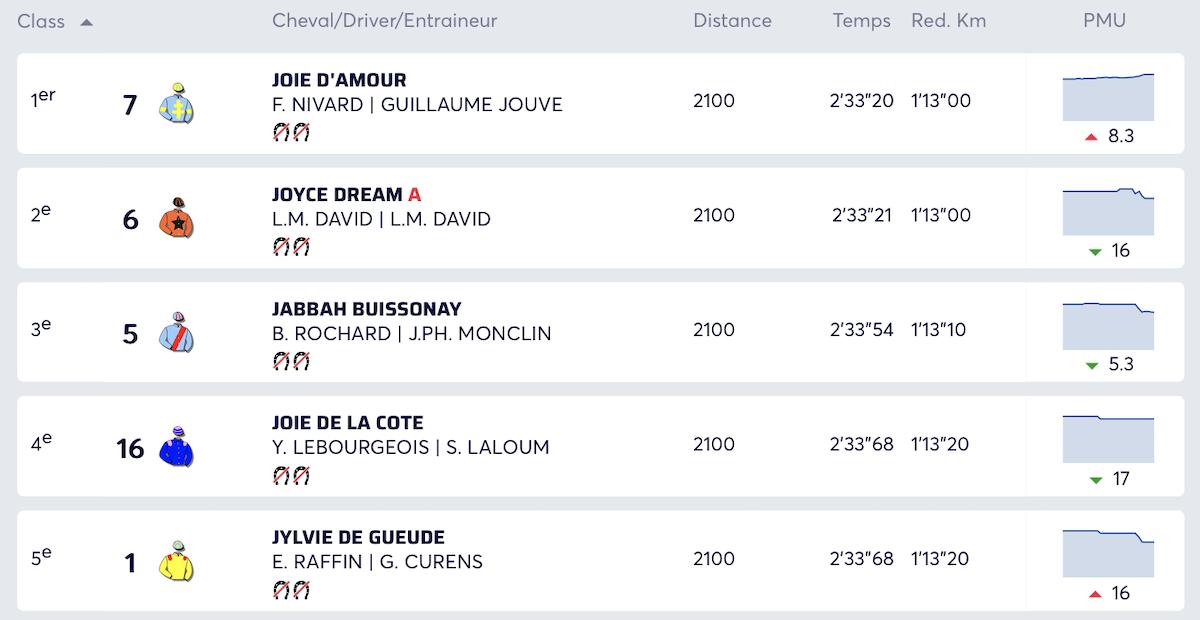Click the barefoot horseshoe icons under Y. Lebourgeois
Viewport: 1200px width, 620px height.
(x=291, y=476)
